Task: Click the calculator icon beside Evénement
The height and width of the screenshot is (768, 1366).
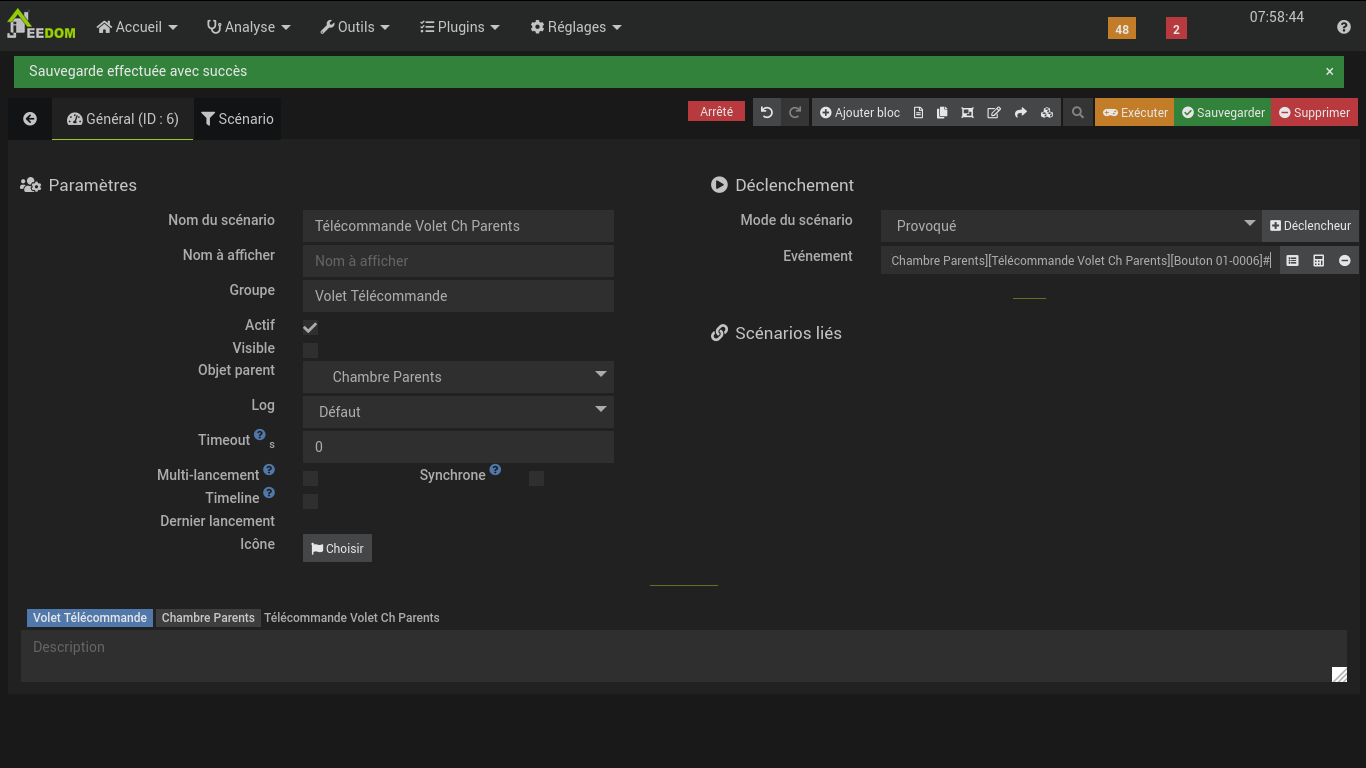Action: pos(1318,261)
